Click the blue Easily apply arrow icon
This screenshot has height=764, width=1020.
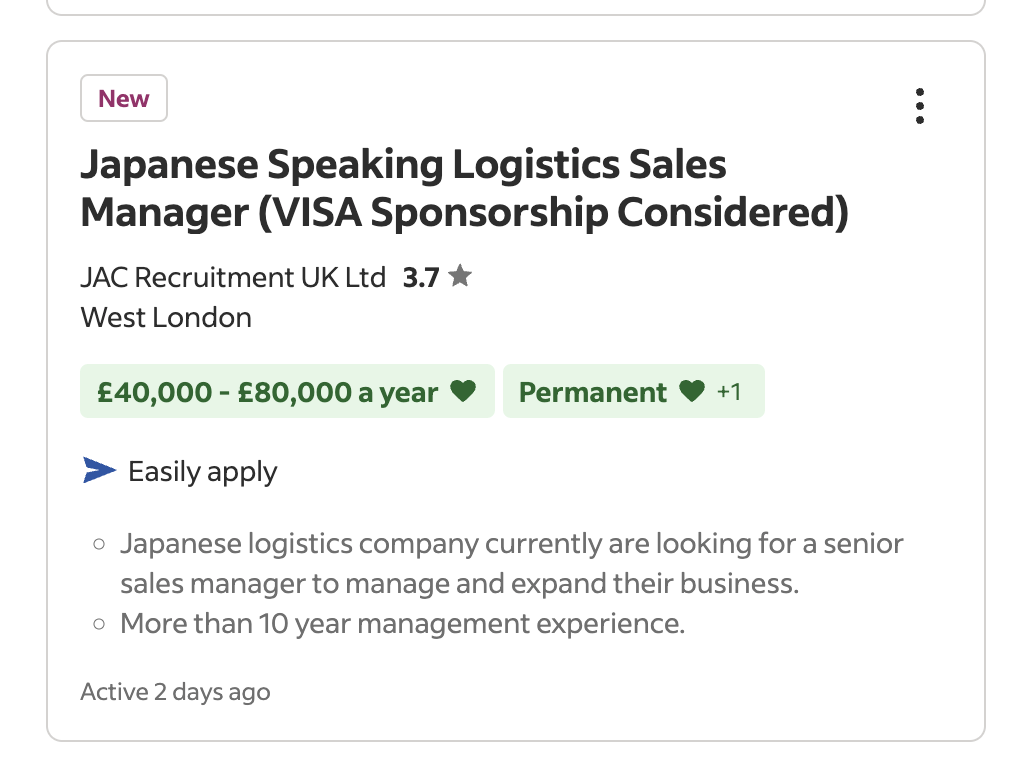click(x=99, y=470)
